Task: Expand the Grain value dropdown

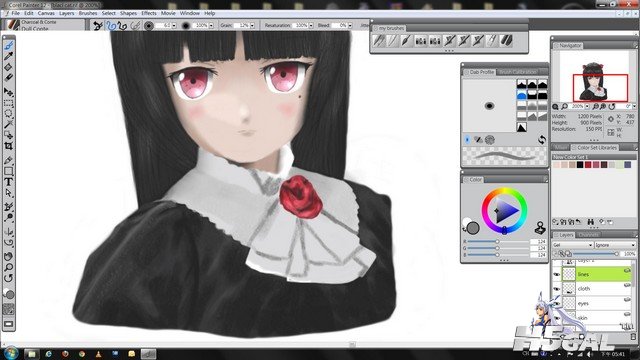Action: (x=252, y=26)
